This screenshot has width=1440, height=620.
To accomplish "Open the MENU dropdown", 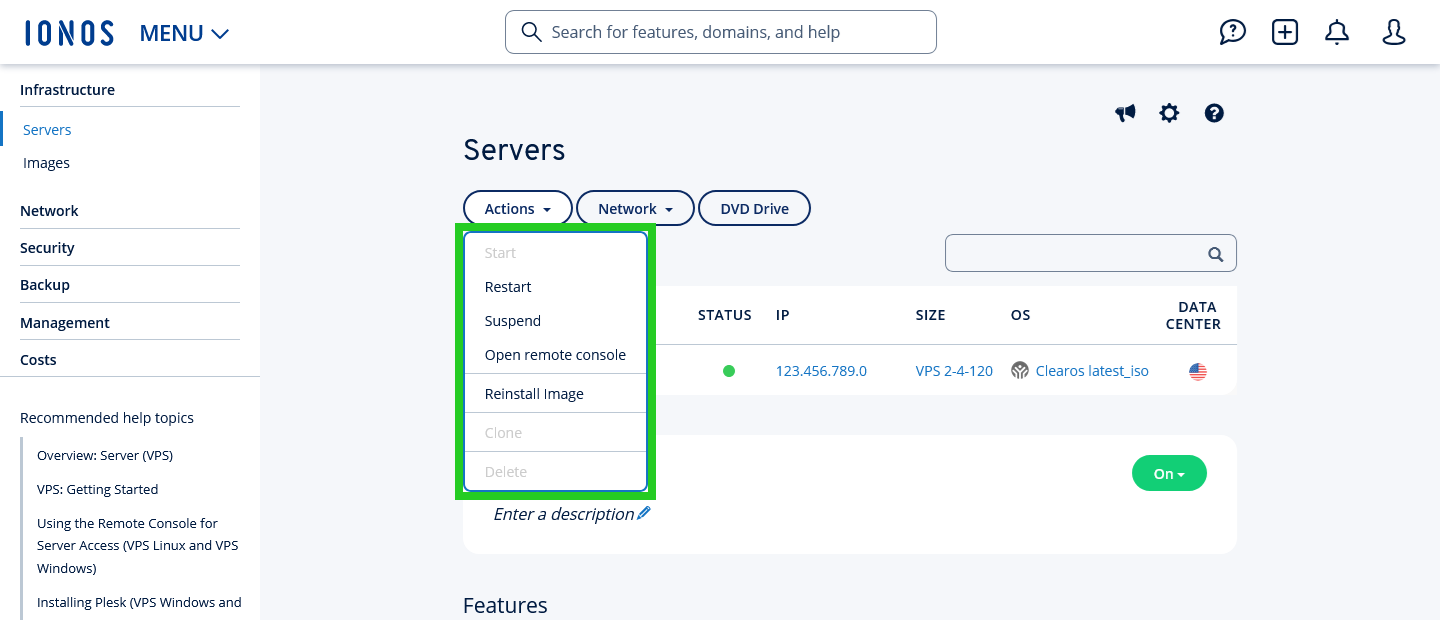I will pos(184,33).
